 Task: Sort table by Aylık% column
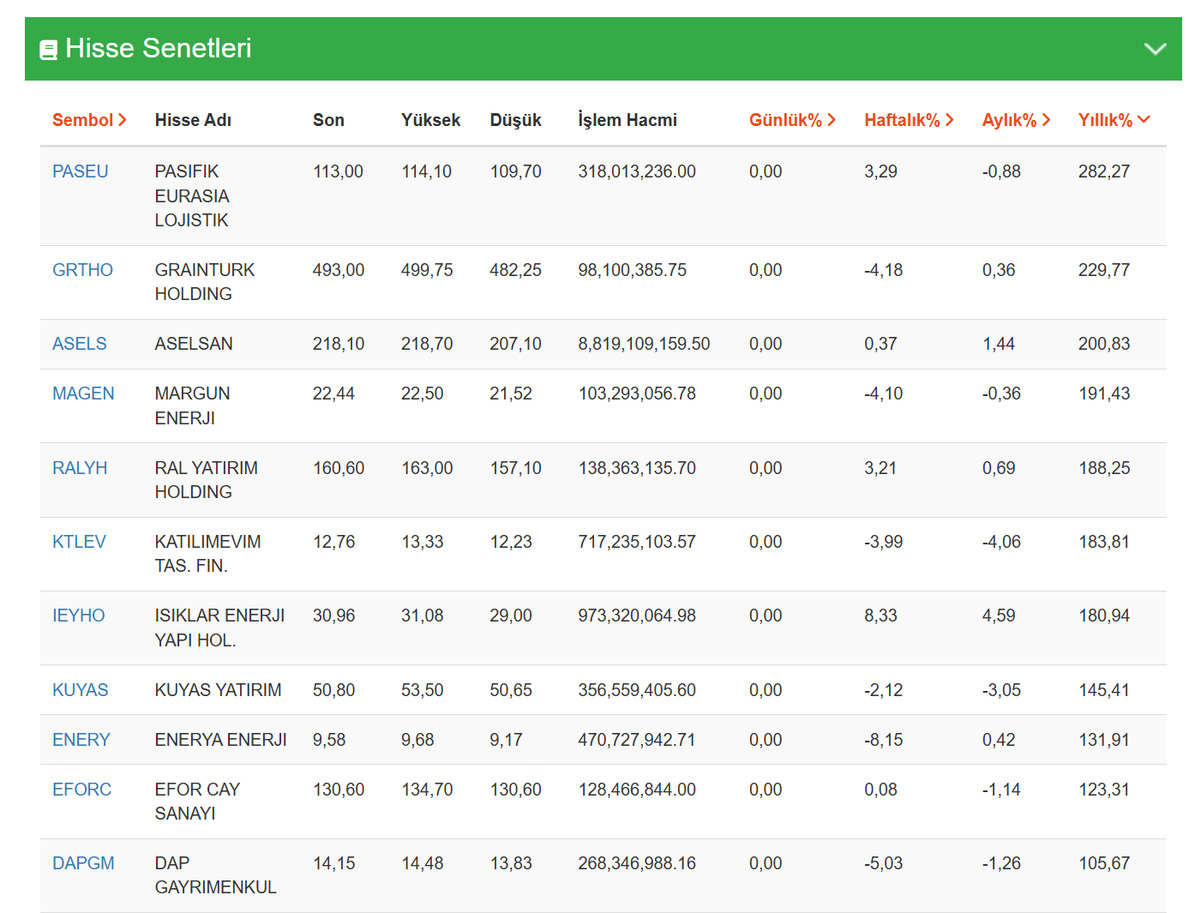[1016, 120]
